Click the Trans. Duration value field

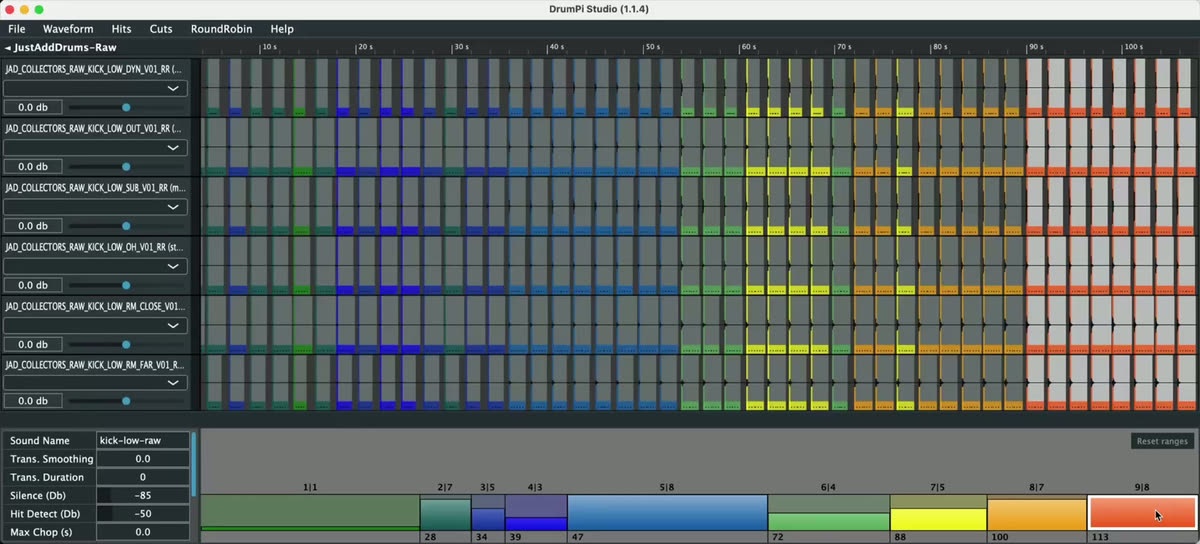tap(143, 477)
